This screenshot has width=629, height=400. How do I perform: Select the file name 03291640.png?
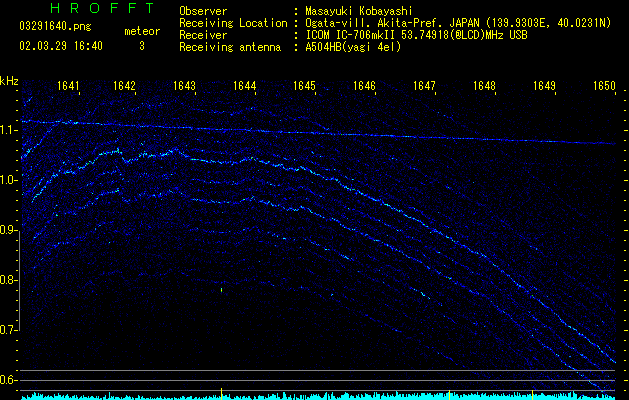click(55, 26)
